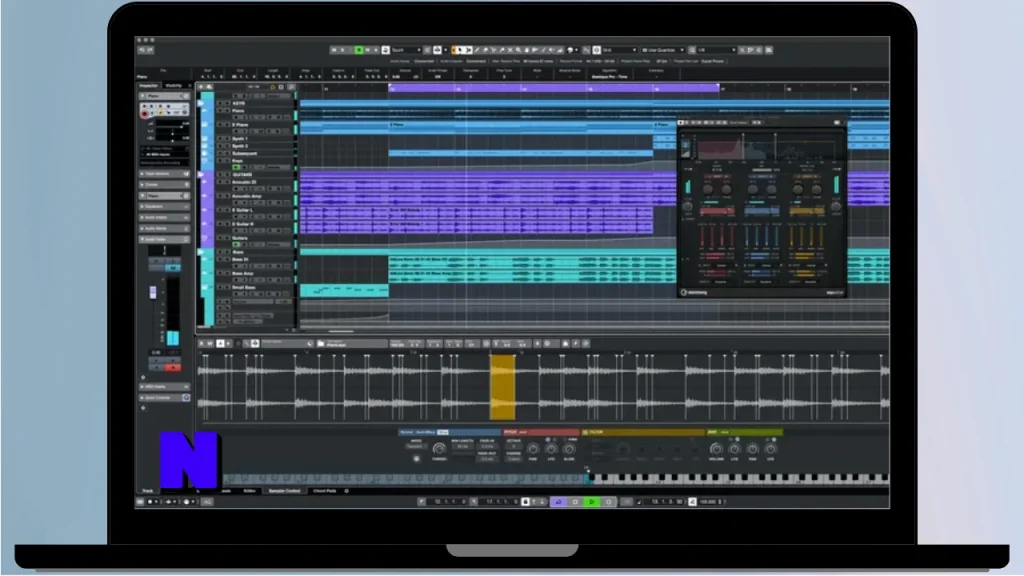Toggle the FILTER section power button
The width and height of the screenshot is (1024, 576).
coord(586,432)
